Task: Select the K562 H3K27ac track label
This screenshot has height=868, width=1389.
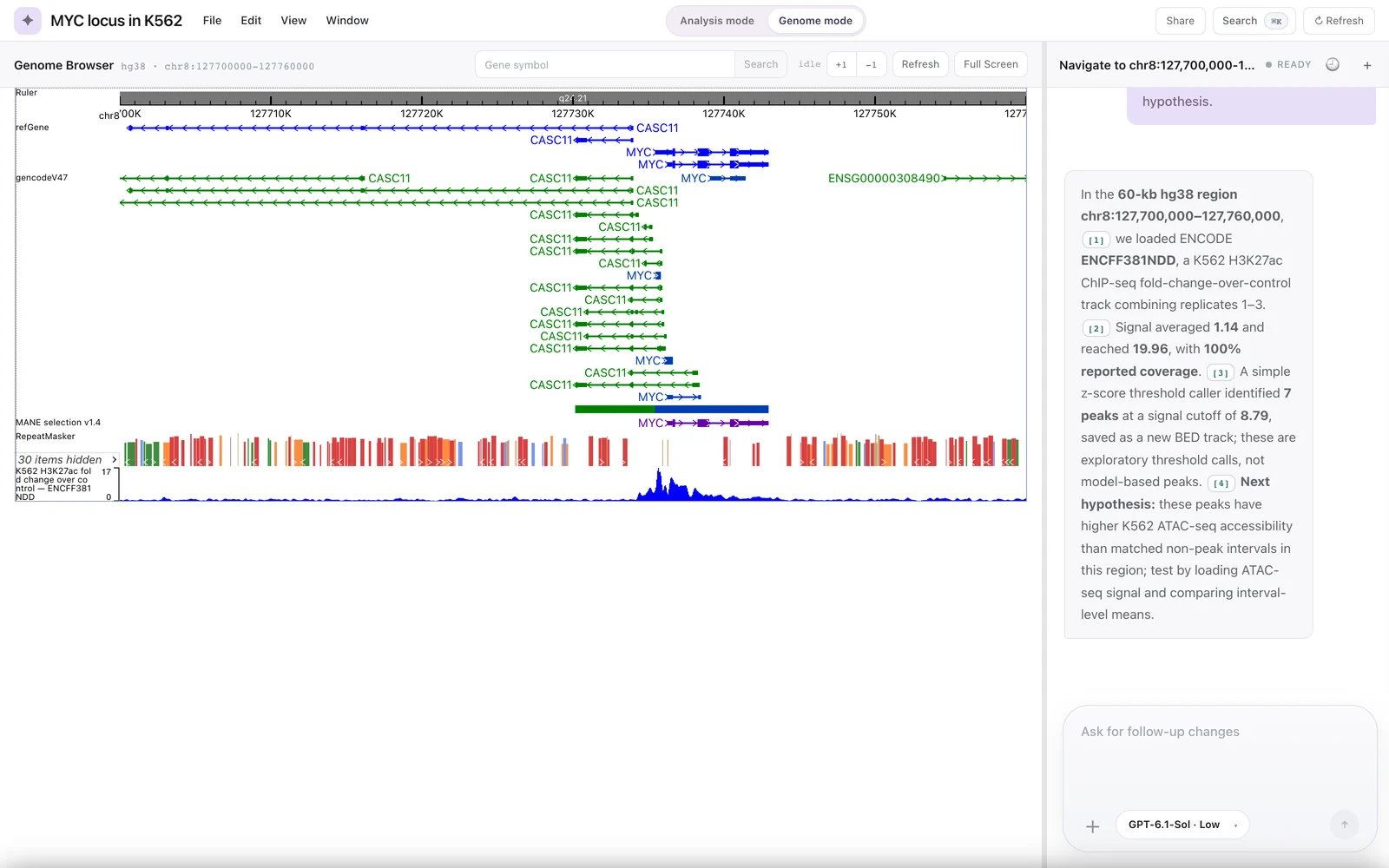Action: pos(54,483)
